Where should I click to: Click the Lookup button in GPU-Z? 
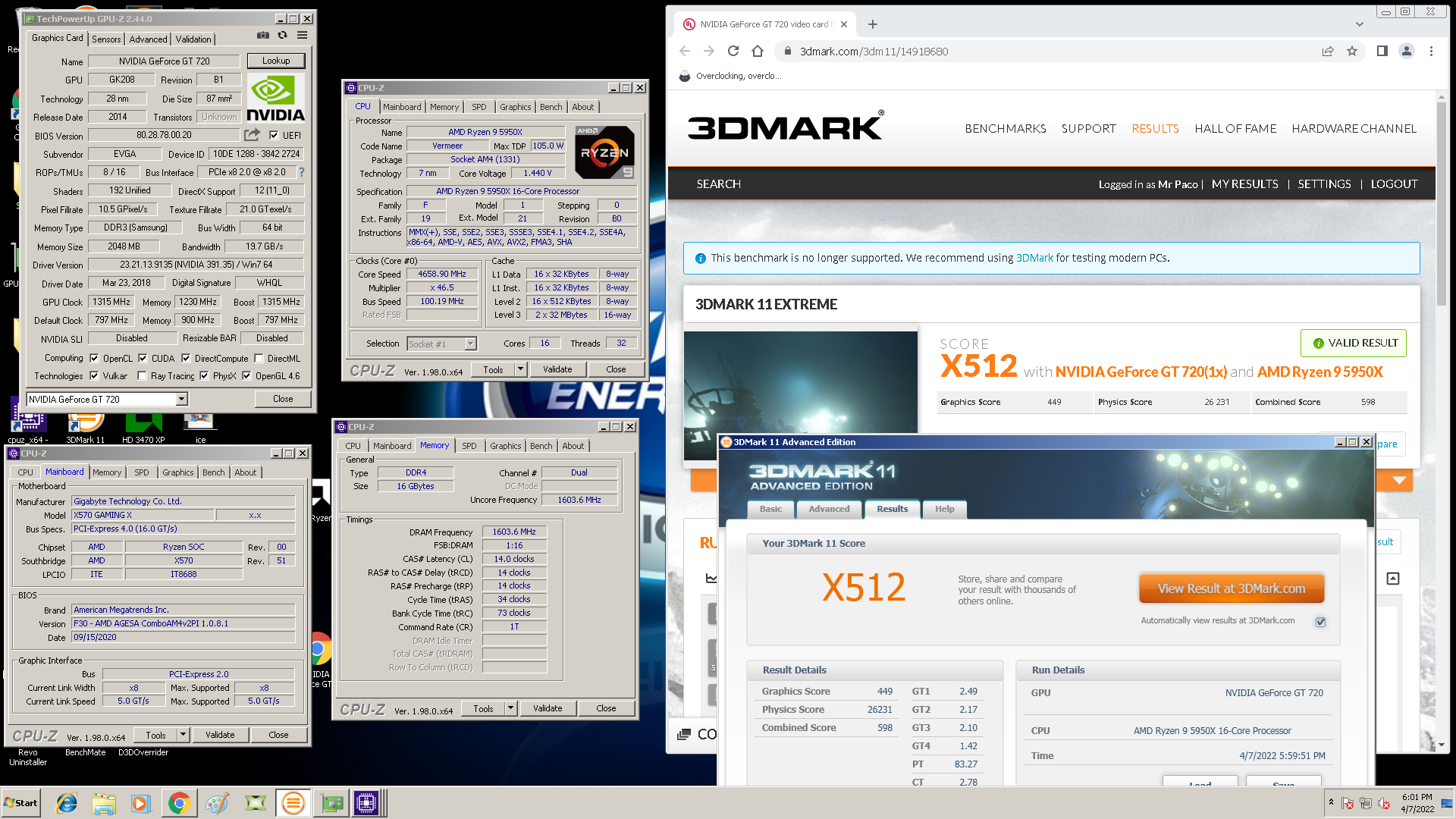point(276,61)
